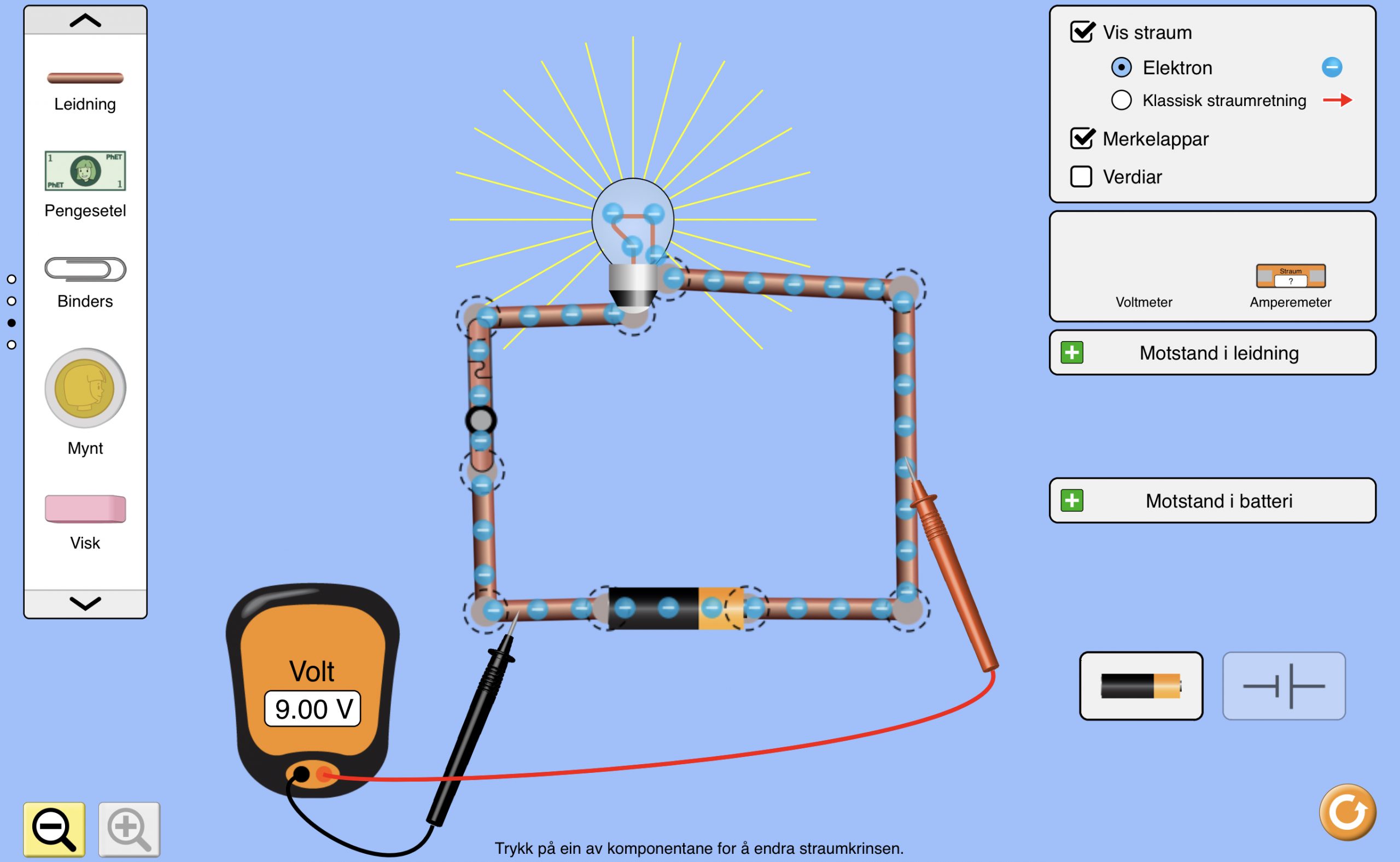Click the Leidning wire icon

click(85, 78)
